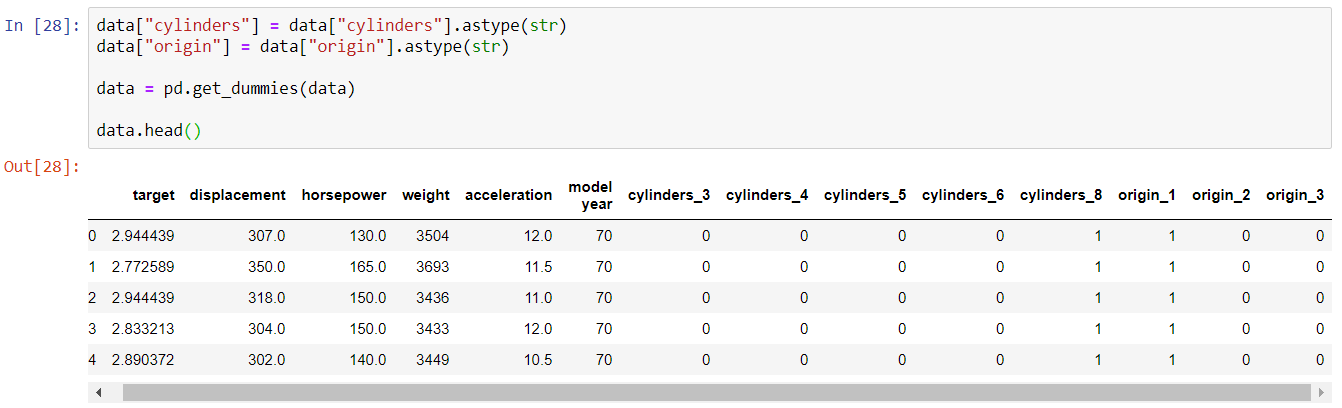Click acceleration value 11.0
This screenshot has width=1342, height=408.
(x=536, y=298)
